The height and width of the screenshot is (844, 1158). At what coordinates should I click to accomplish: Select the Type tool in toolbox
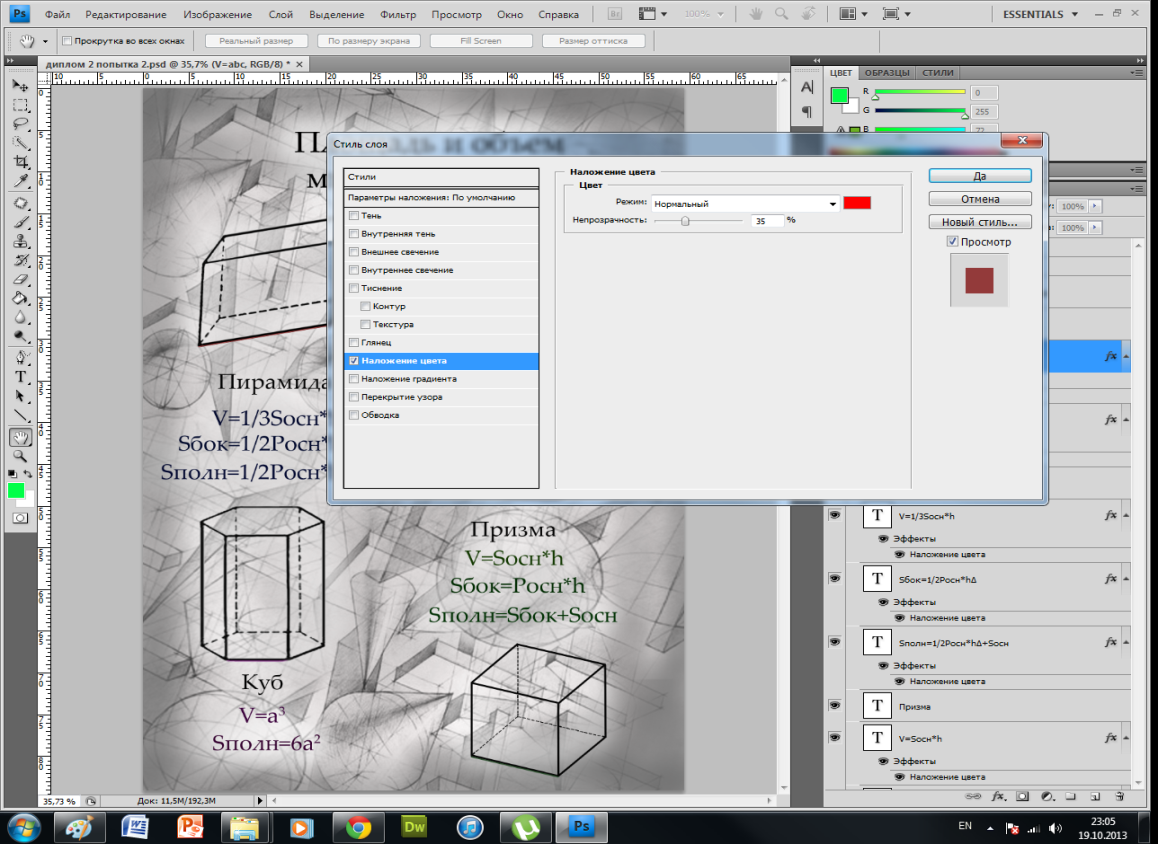click(x=20, y=377)
